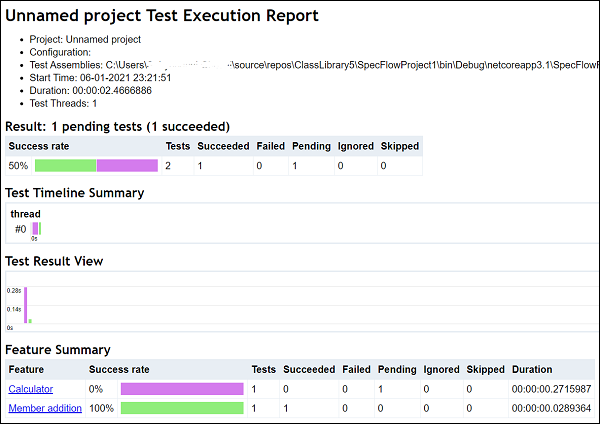Click Member addition's green success rate bar
The image size is (600, 424).
tap(181, 408)
